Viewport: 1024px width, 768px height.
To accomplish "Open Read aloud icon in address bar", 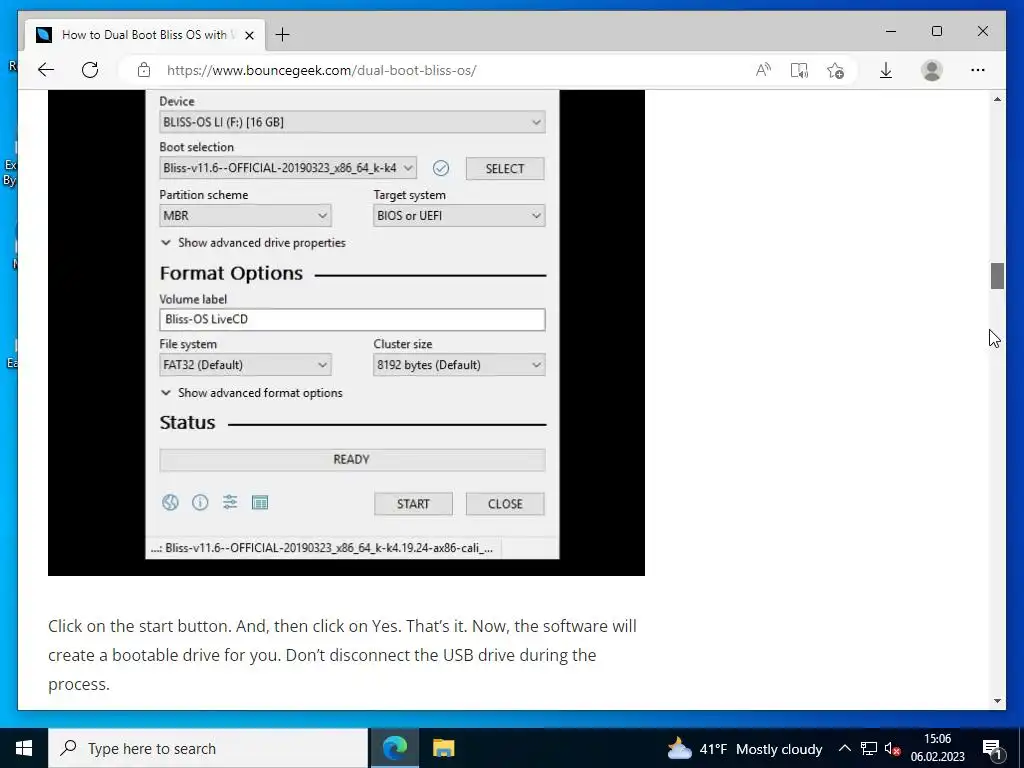I will point(763,70).
